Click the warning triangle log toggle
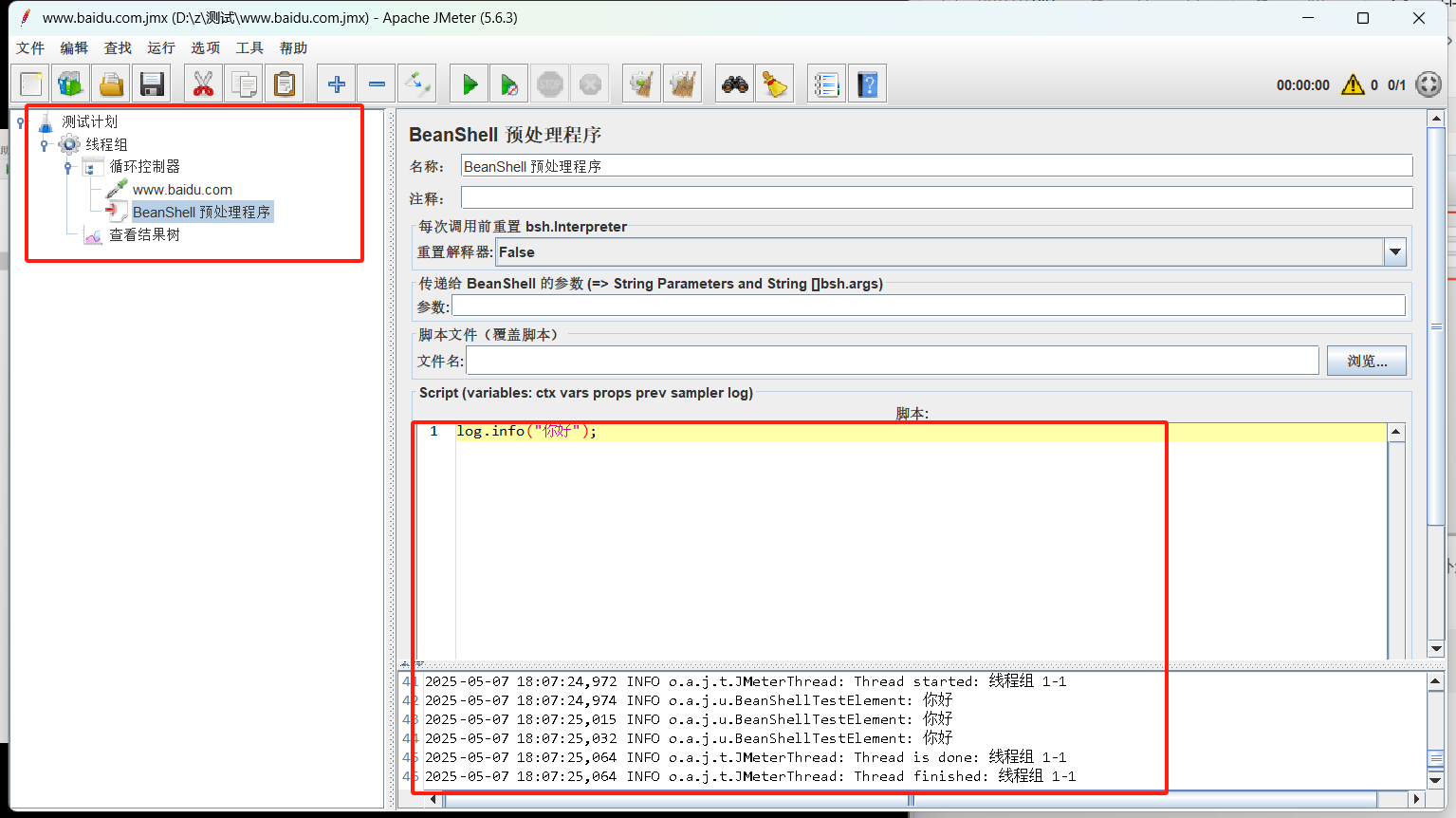1456x818 pixels. pos(1353,84)
